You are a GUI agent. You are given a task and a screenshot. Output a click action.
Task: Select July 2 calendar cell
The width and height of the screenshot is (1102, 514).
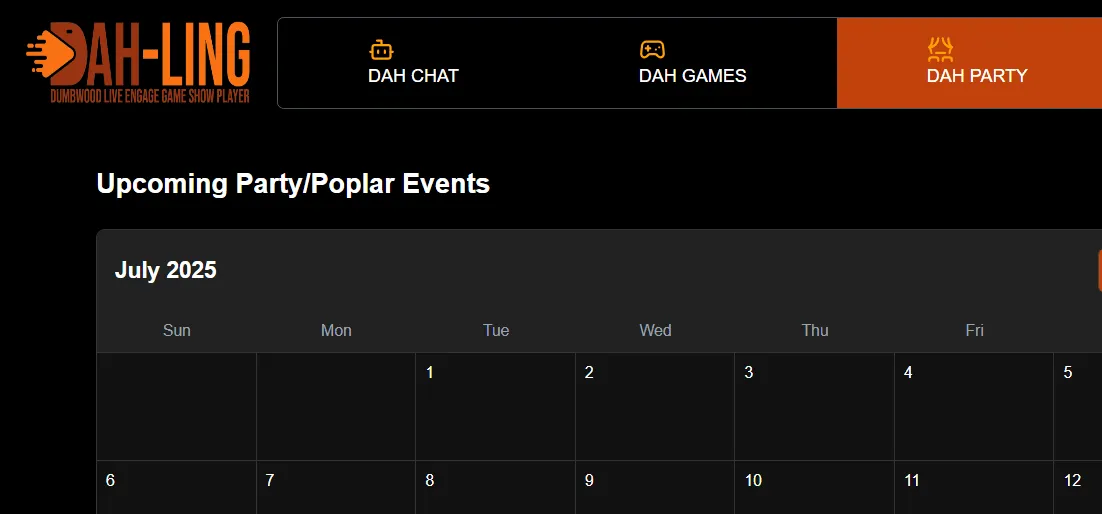(x=655, y=406)
